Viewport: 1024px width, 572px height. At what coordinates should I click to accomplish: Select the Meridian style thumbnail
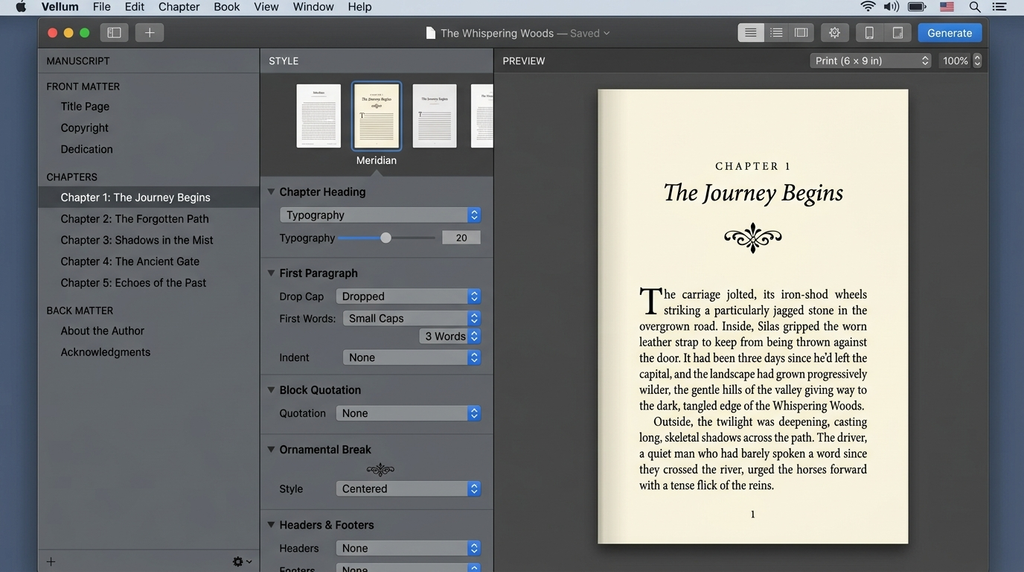click(376, 116)
